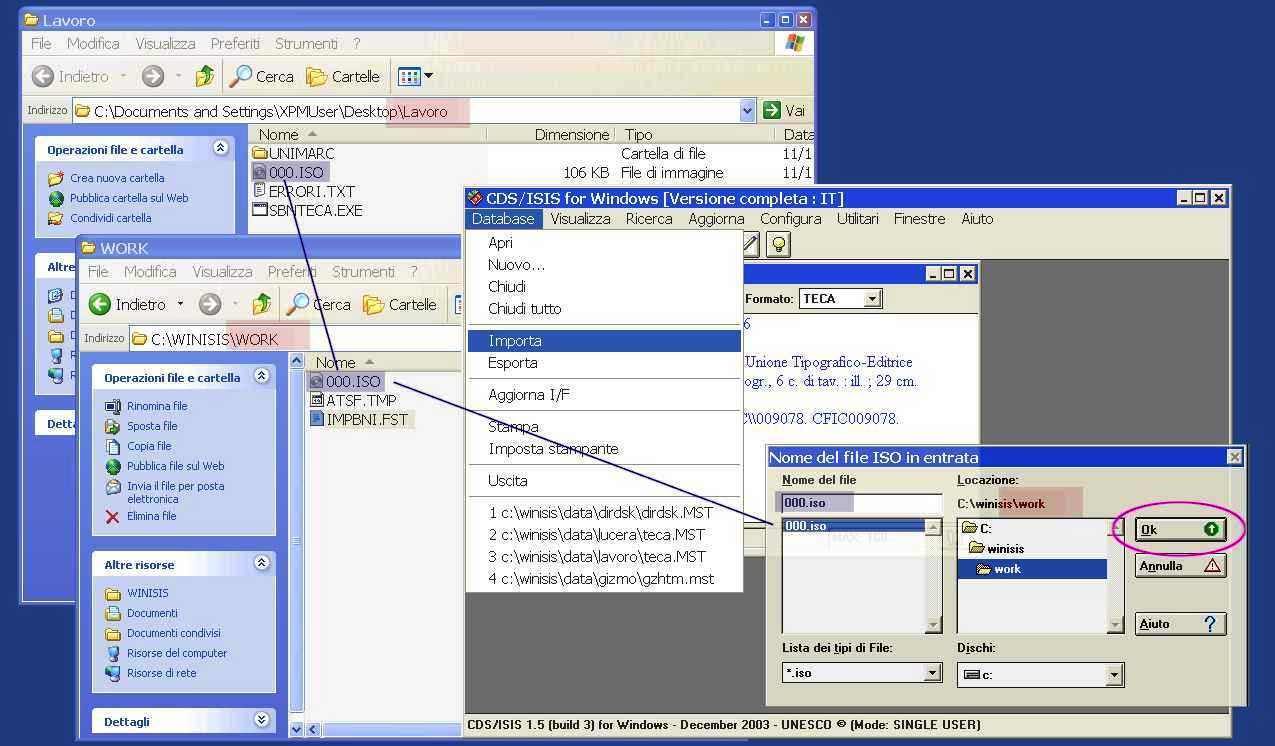Open Ricerca menu in CDS/ISIS

(x=649, y=219)
